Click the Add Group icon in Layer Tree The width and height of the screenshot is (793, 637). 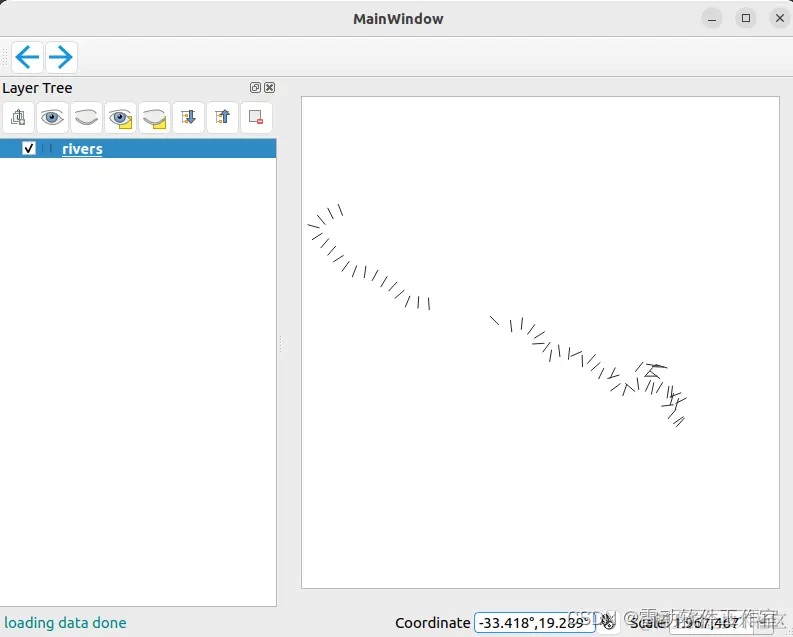18,117
